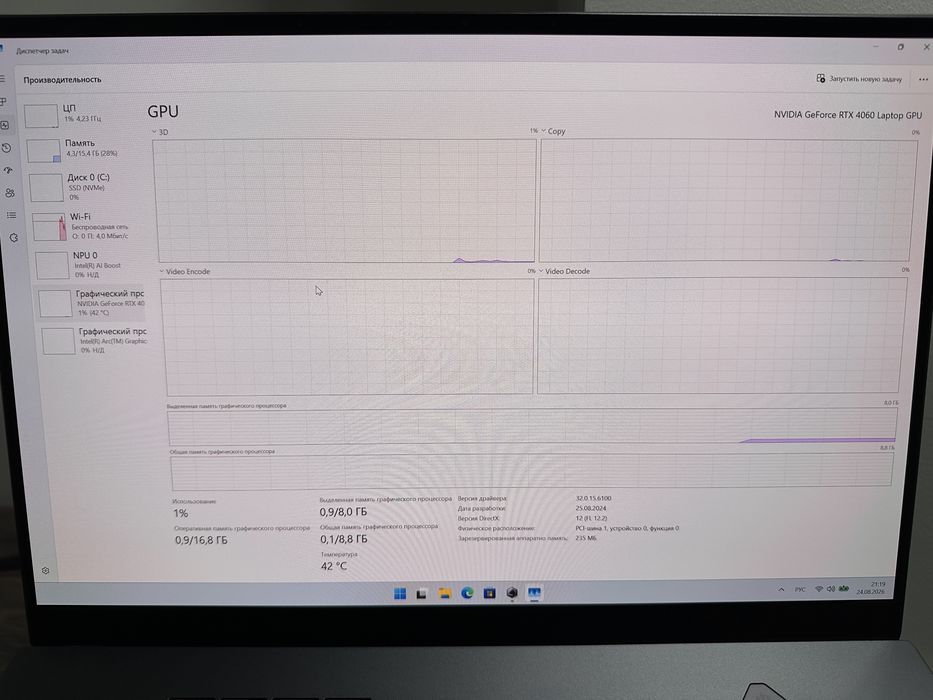933x700 pixels.
Task: Click the GPU heading text
Action: click(162, 111)
